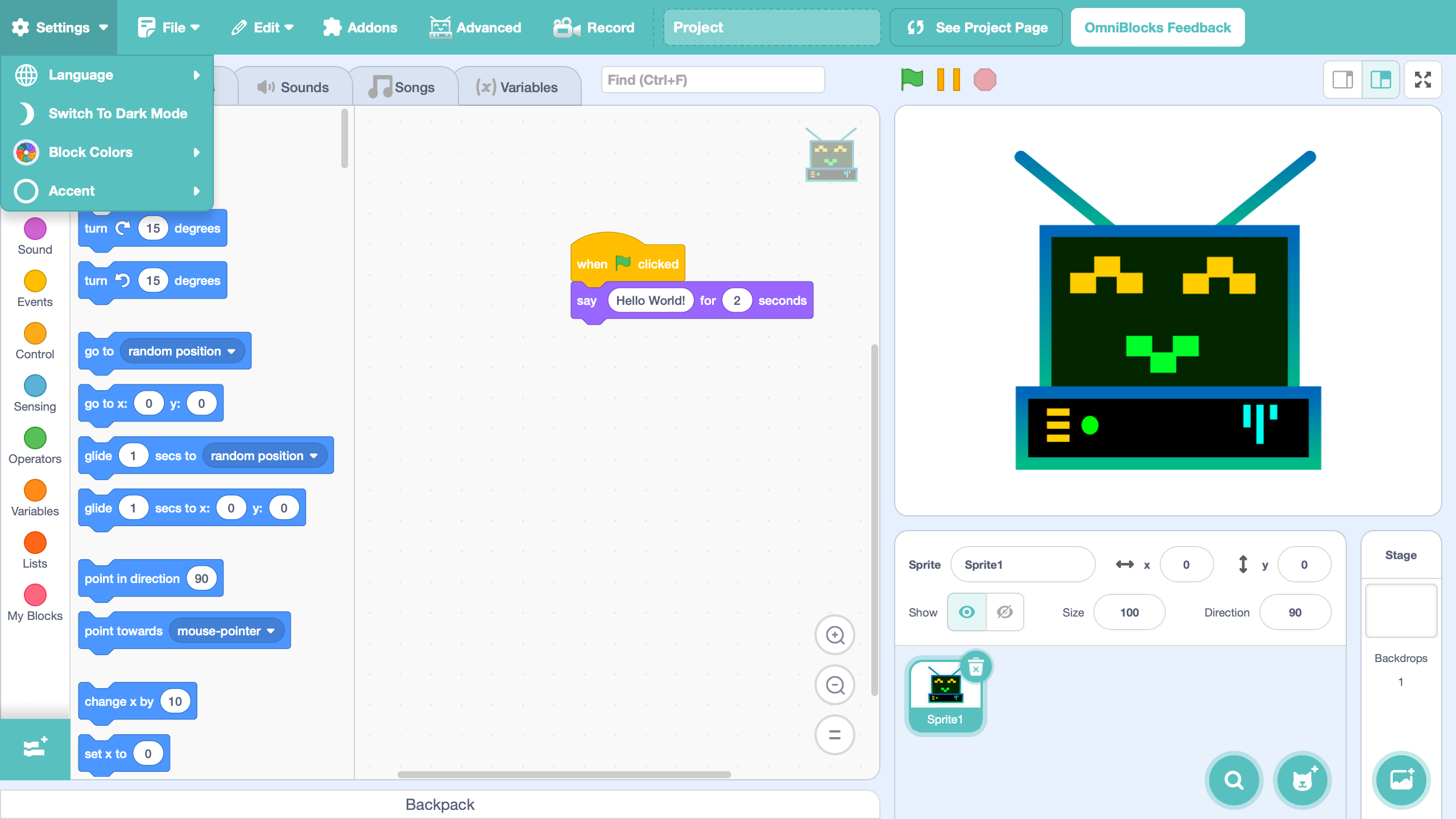Screen dimensions: 1456x819
Task: Switch to small stage layout
Action: (1343, 80)
